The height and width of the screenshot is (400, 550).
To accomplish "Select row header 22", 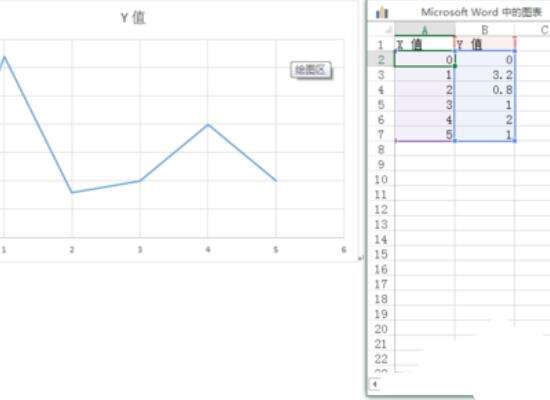I will tap(381, 359).
